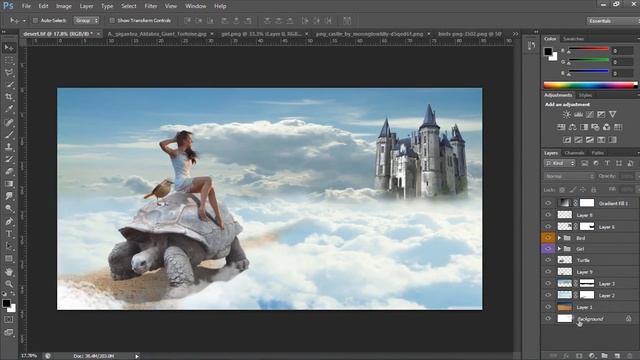Click the zoom percentage field in status bar

29,356
